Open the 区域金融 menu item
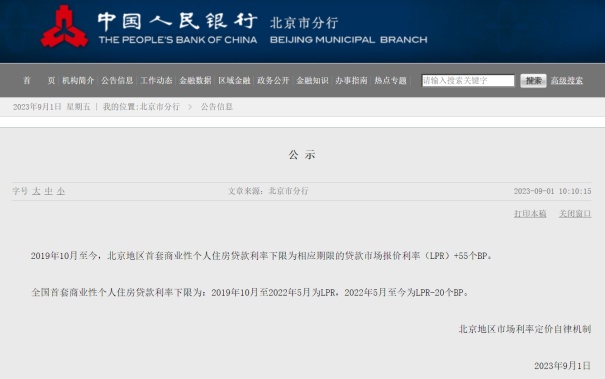 (234, 80)
